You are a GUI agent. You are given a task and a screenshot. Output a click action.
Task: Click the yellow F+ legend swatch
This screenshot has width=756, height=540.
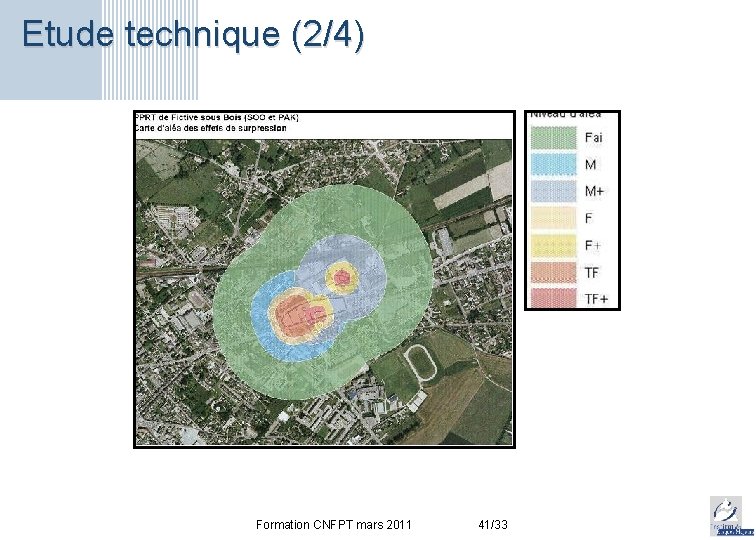pos(554,245)
